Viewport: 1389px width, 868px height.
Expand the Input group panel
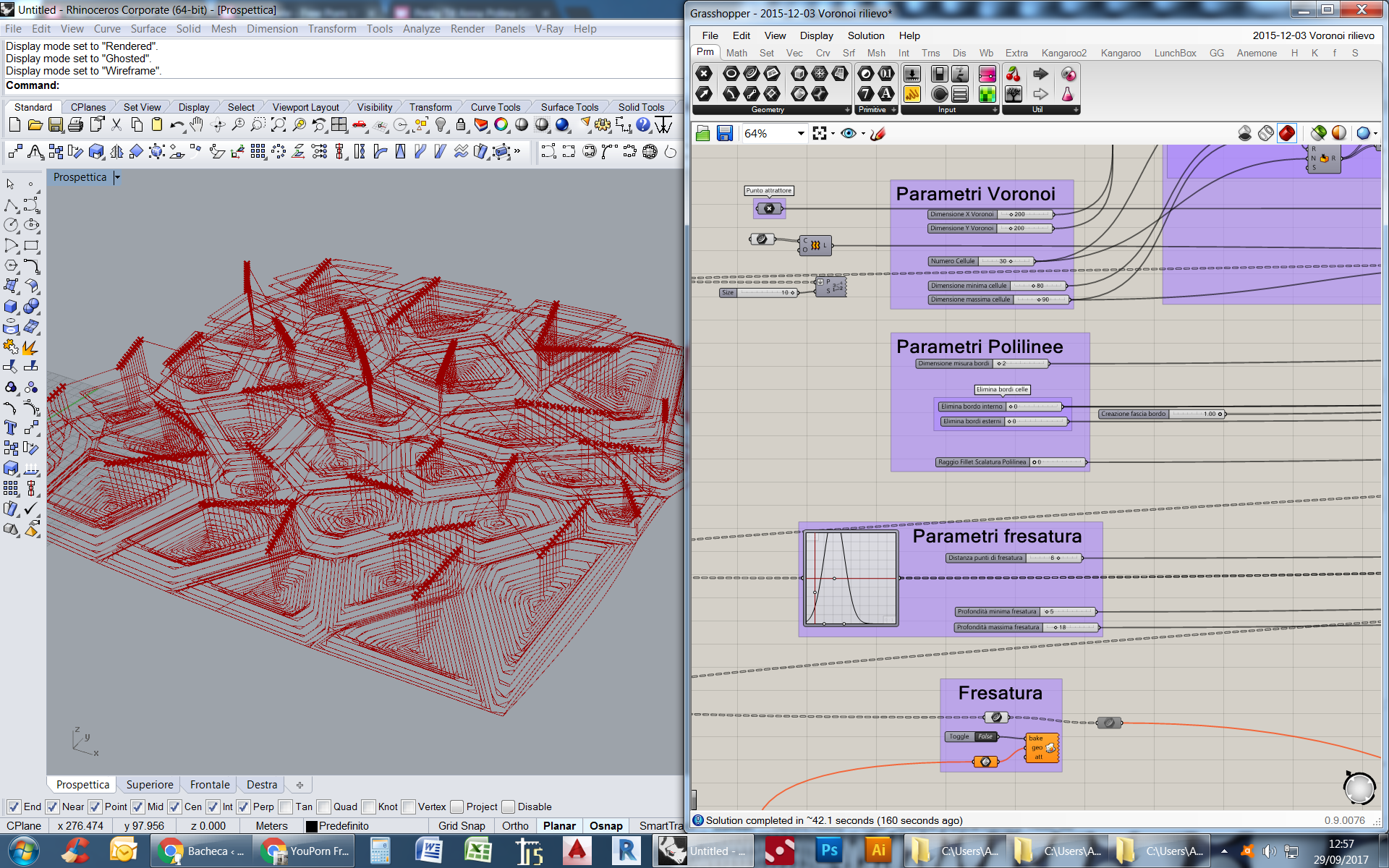coord(995,110)
